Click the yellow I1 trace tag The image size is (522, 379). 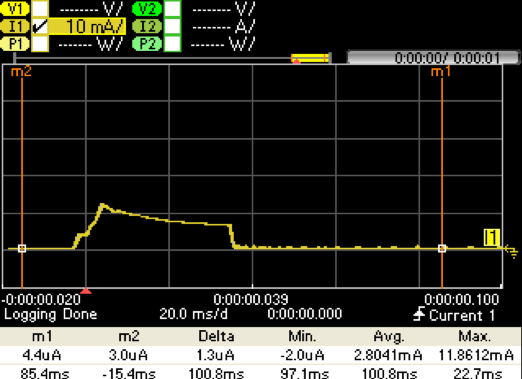[492, 238]
